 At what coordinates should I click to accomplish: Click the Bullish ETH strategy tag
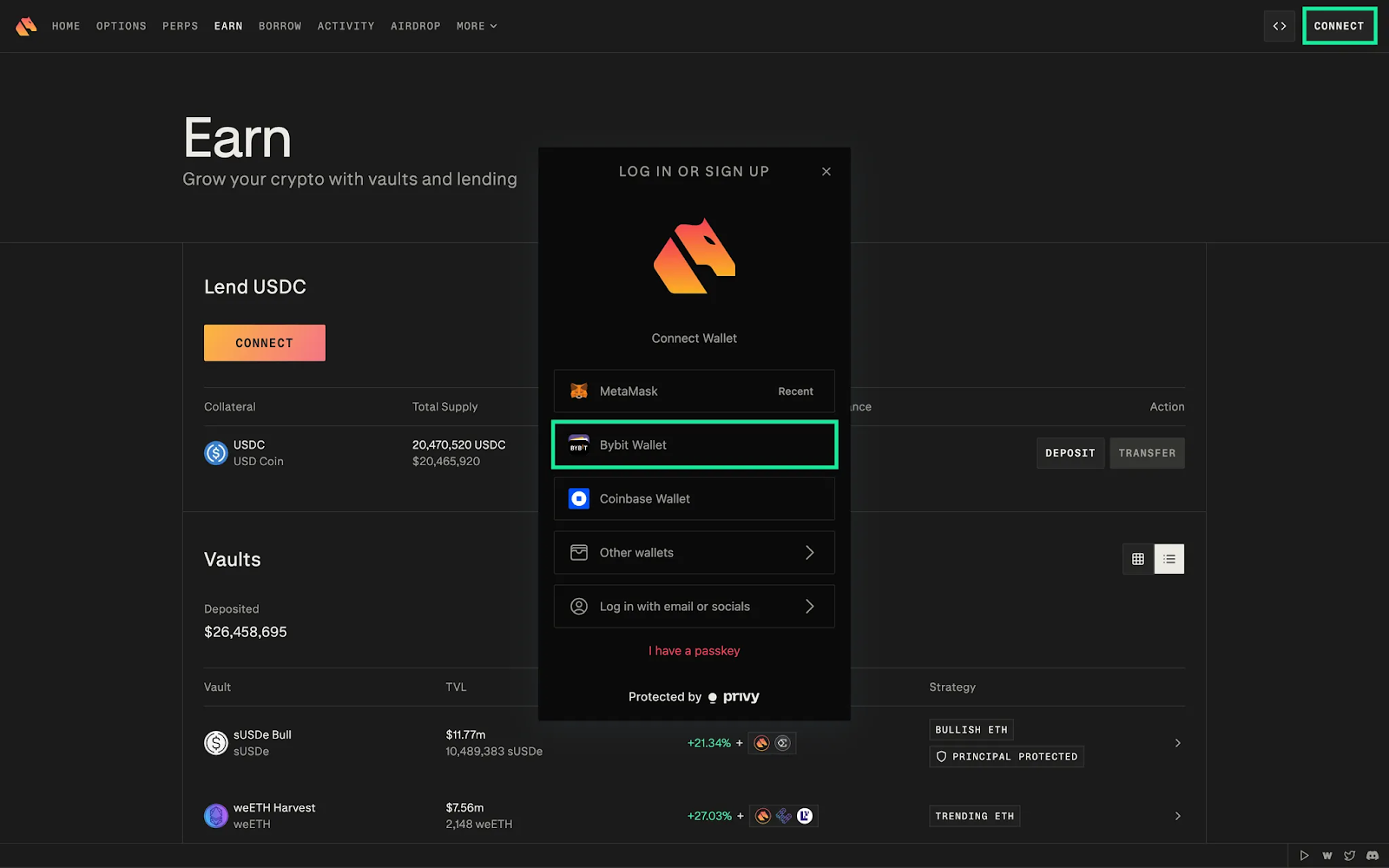(x=971, y=730)
